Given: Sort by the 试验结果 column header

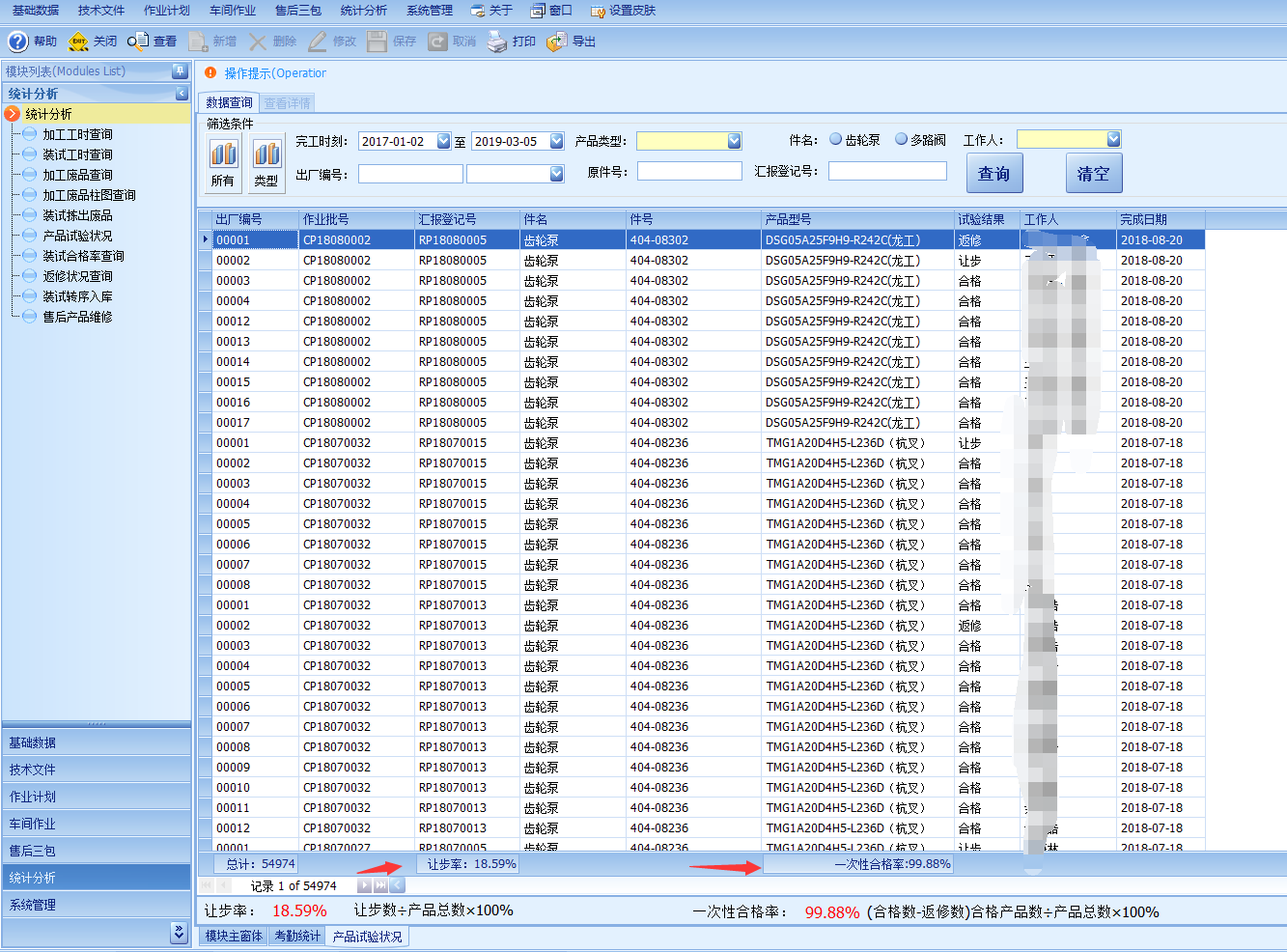Looking at the screenshot, I should click(987, 219).
